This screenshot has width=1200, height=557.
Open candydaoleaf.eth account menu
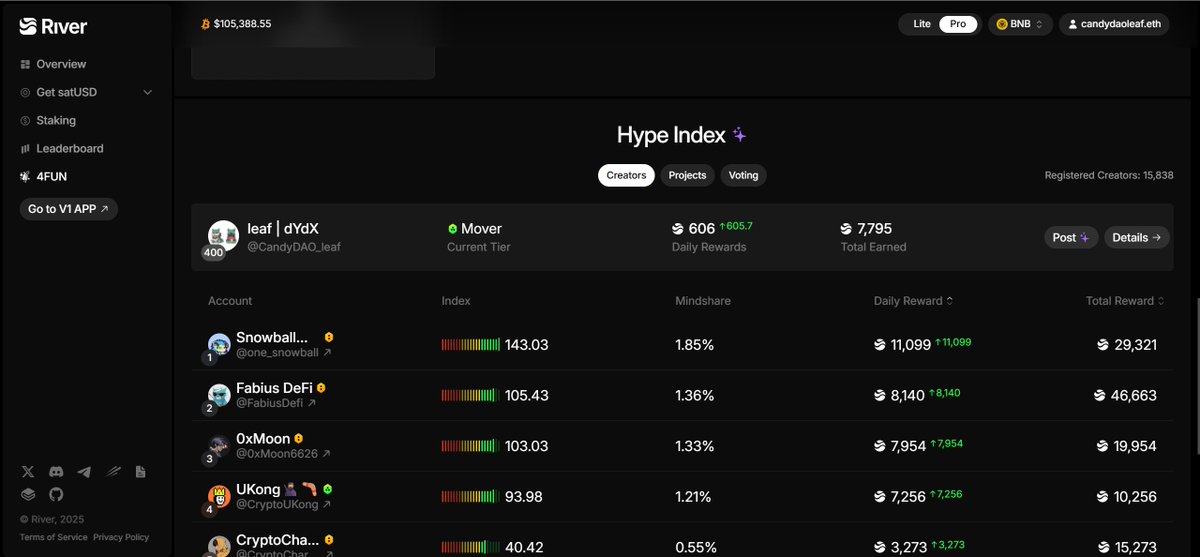pos(1115,24)
